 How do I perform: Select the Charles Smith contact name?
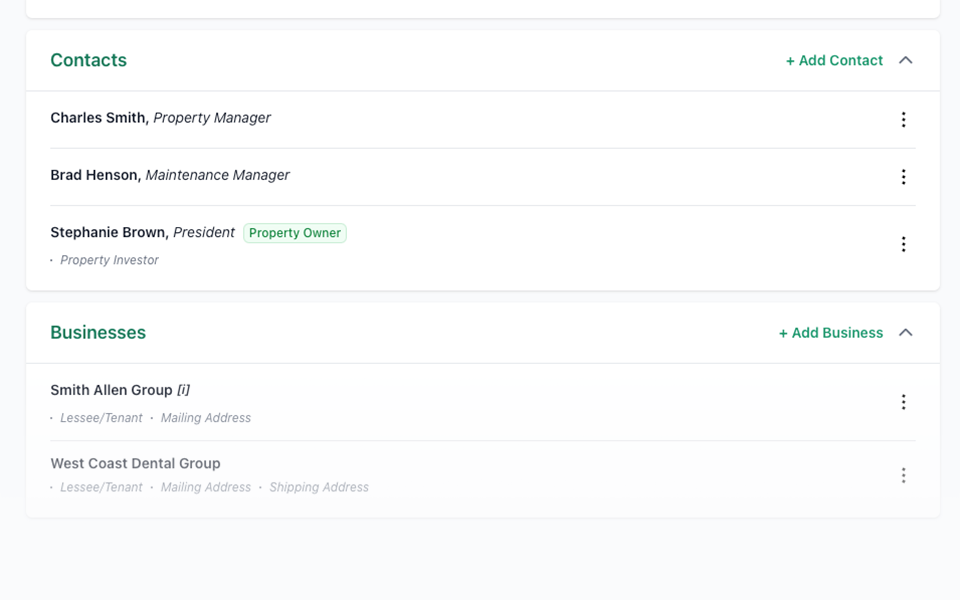tap(99, 118)
